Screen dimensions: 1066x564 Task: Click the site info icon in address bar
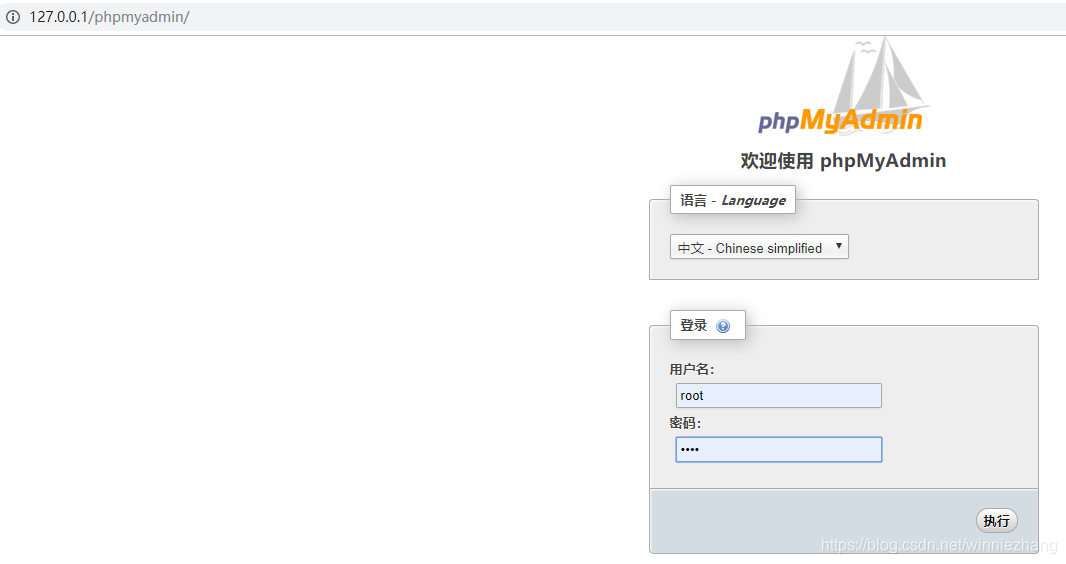pos(13,17)
